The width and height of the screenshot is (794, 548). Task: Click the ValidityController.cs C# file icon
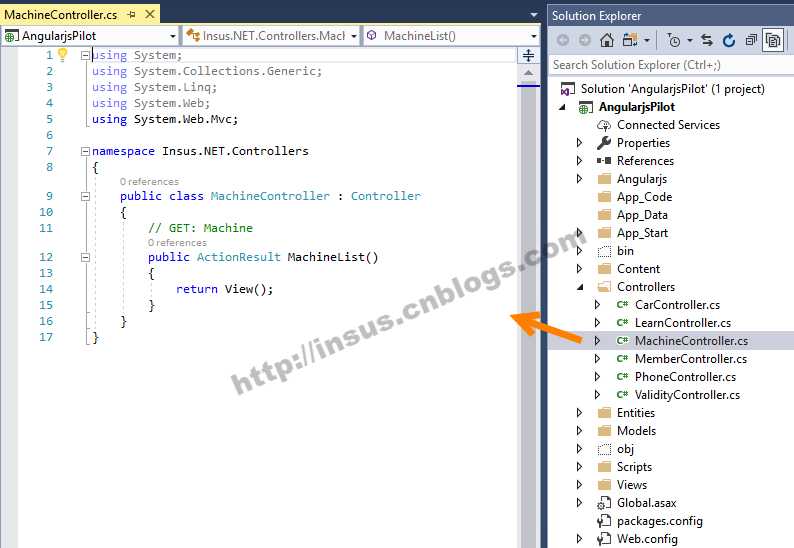622,395
